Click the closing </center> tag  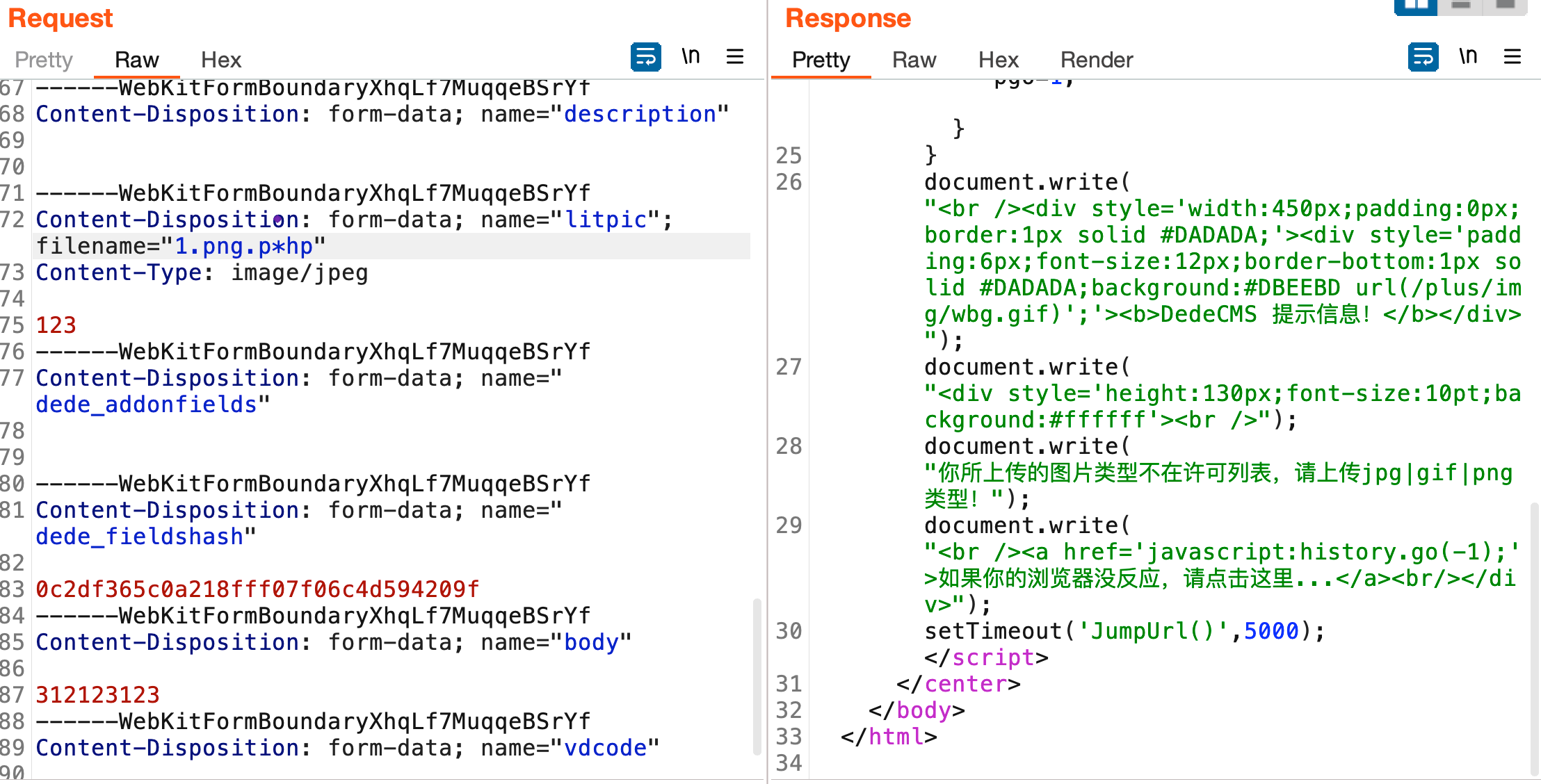(958, 684)
